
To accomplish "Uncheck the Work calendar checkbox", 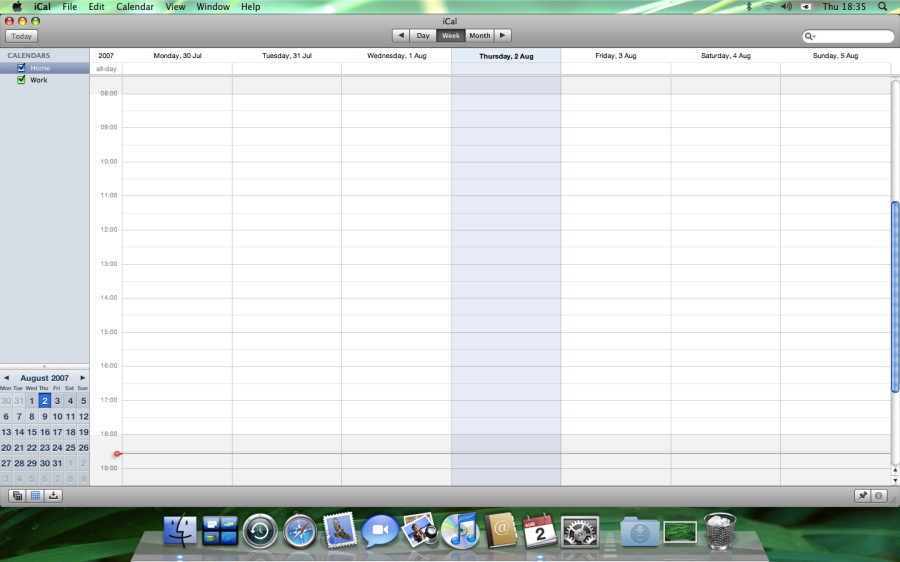I will click(x=21, y=80).
